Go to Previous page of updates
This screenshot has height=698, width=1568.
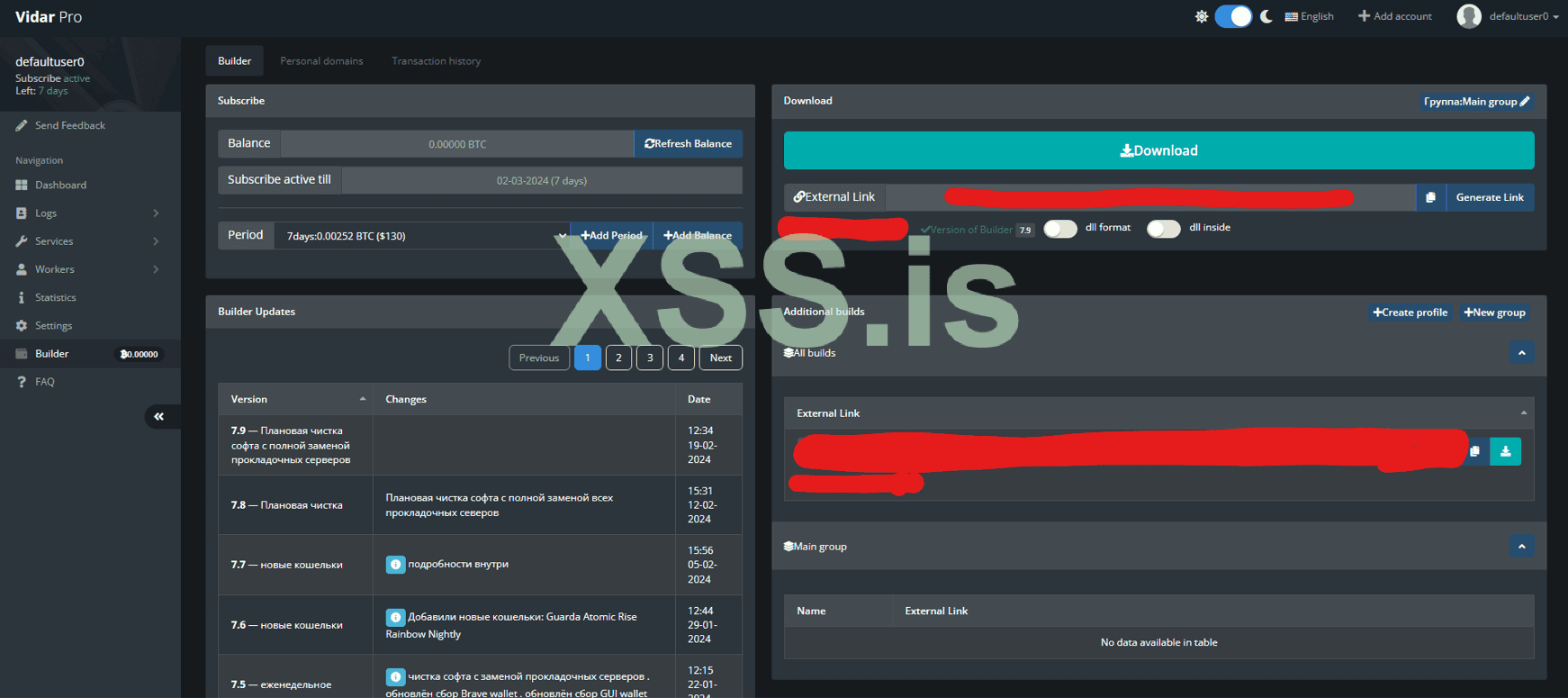pyautogui.click(x=539, y=358)
